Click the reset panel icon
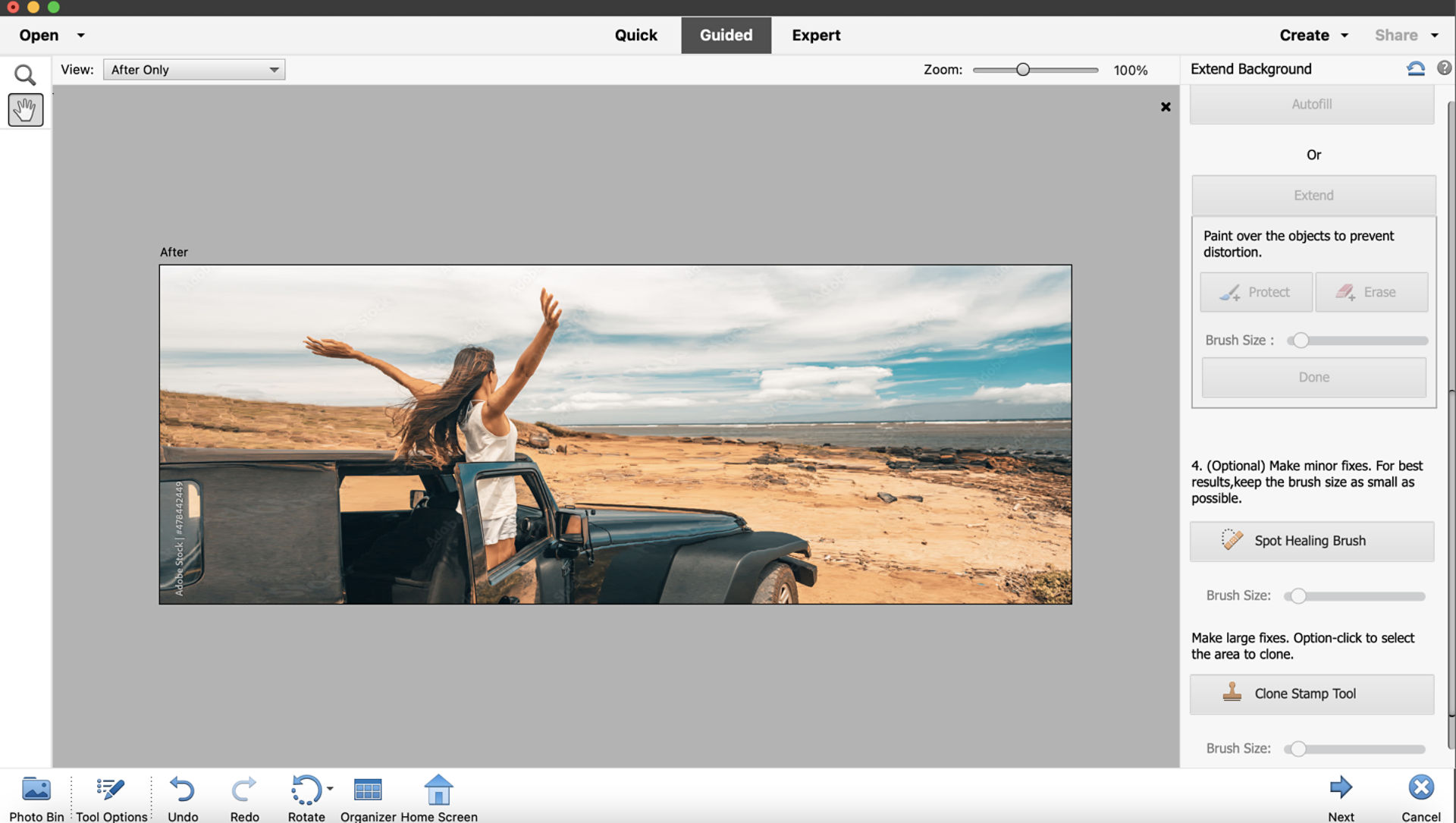1456x823 pixels. coord(1415,69)
